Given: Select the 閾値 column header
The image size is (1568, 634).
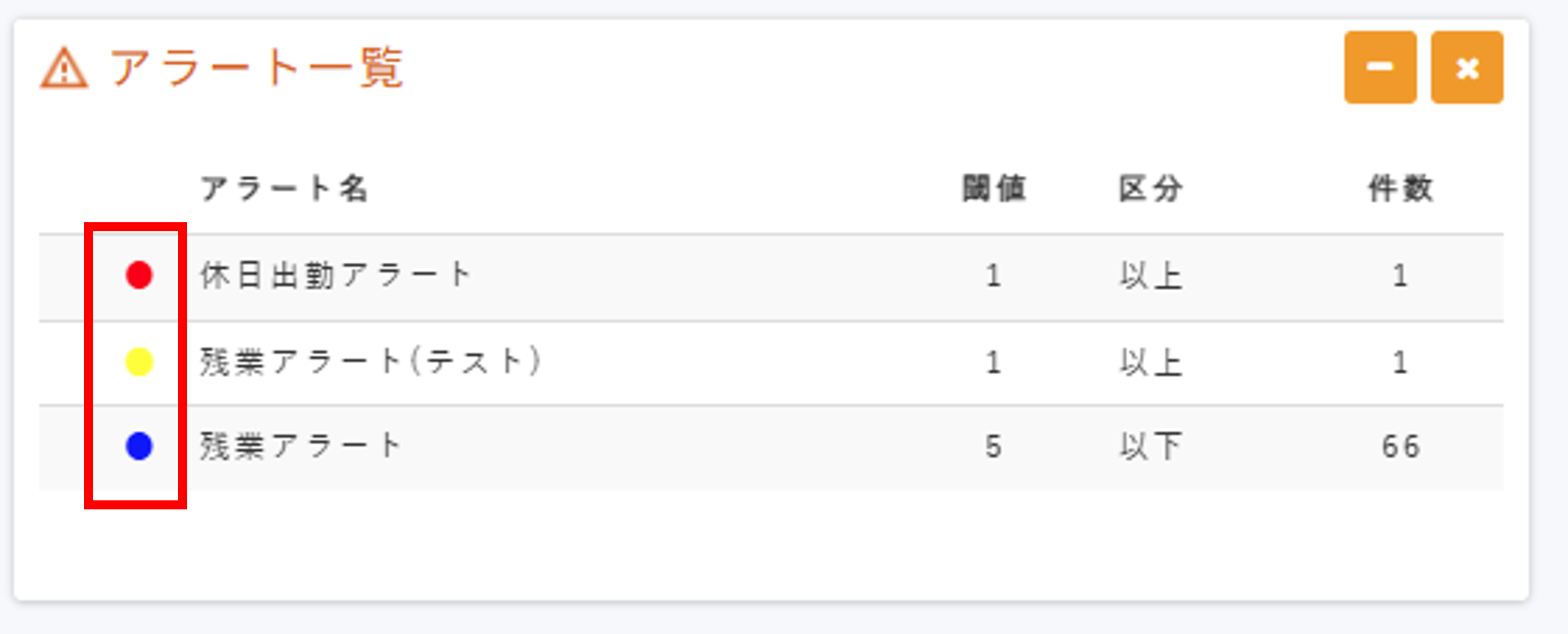Looking at the screenshot, I should [993, 189].
